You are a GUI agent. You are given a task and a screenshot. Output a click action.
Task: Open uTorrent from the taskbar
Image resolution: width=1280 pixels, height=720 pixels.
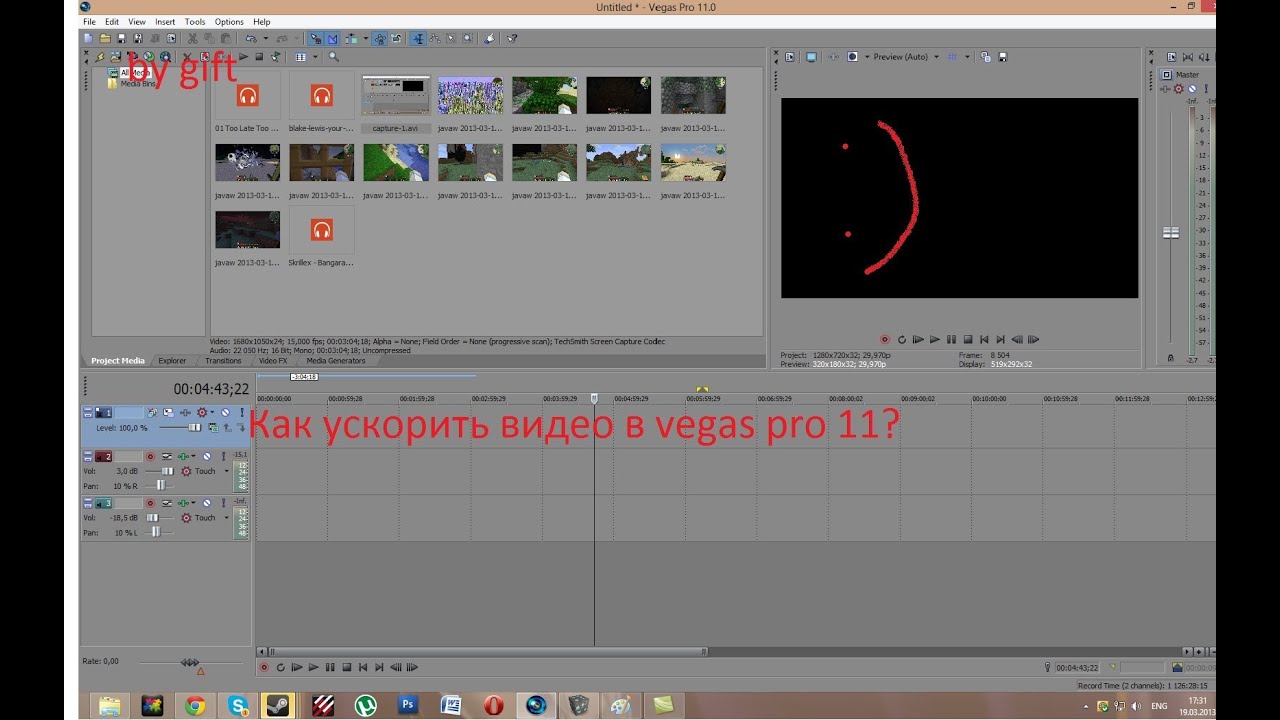pos(365,706)
